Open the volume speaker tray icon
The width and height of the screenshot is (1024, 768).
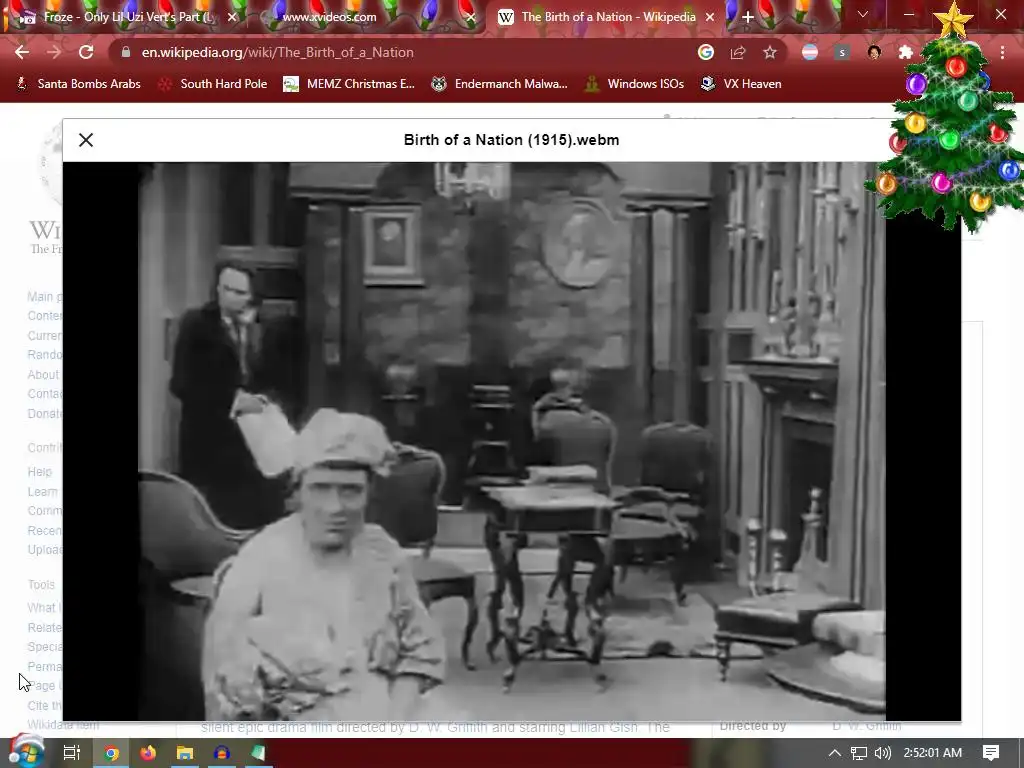pyautogui.click(x=883, y=753)
